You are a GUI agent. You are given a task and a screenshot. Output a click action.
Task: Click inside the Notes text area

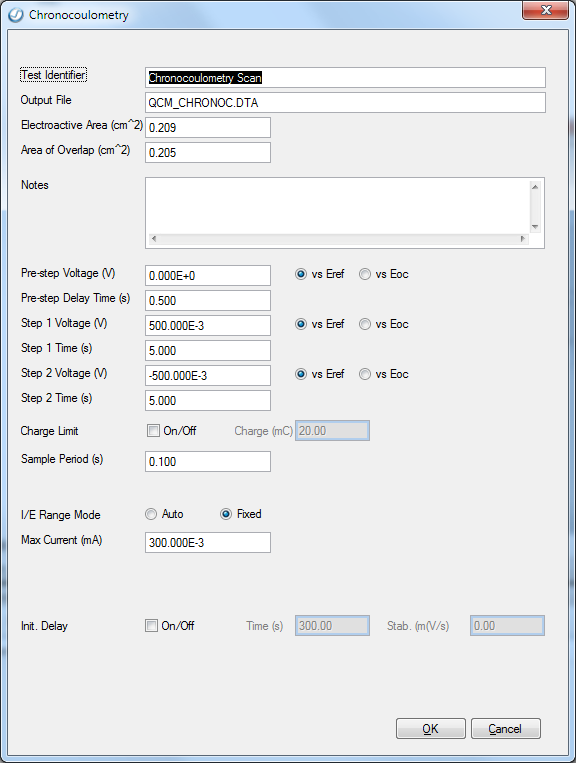(x=338, y=206)
